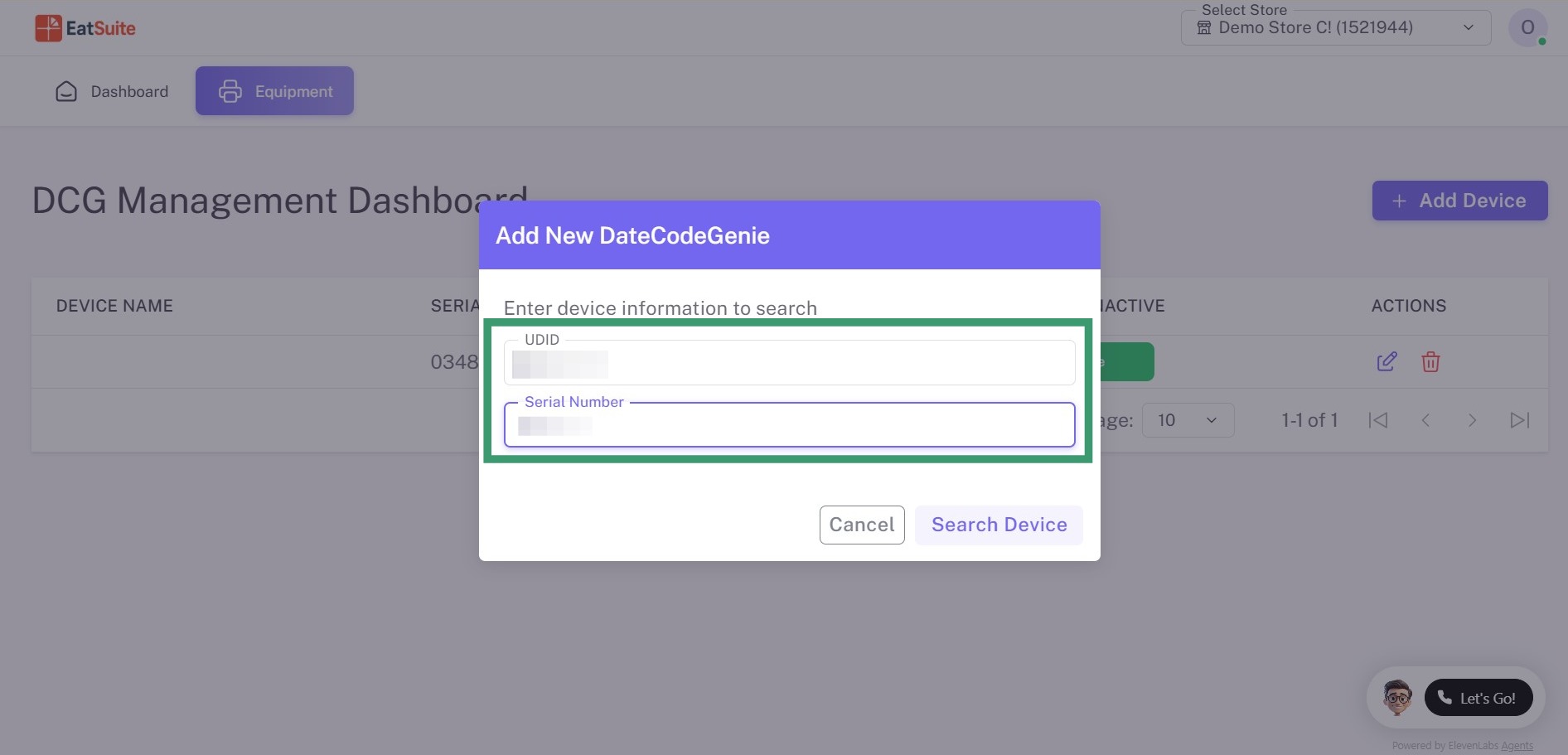Open the Dashboard tab
Viewport: 1568px width, 755px height.
click(112, 91)
